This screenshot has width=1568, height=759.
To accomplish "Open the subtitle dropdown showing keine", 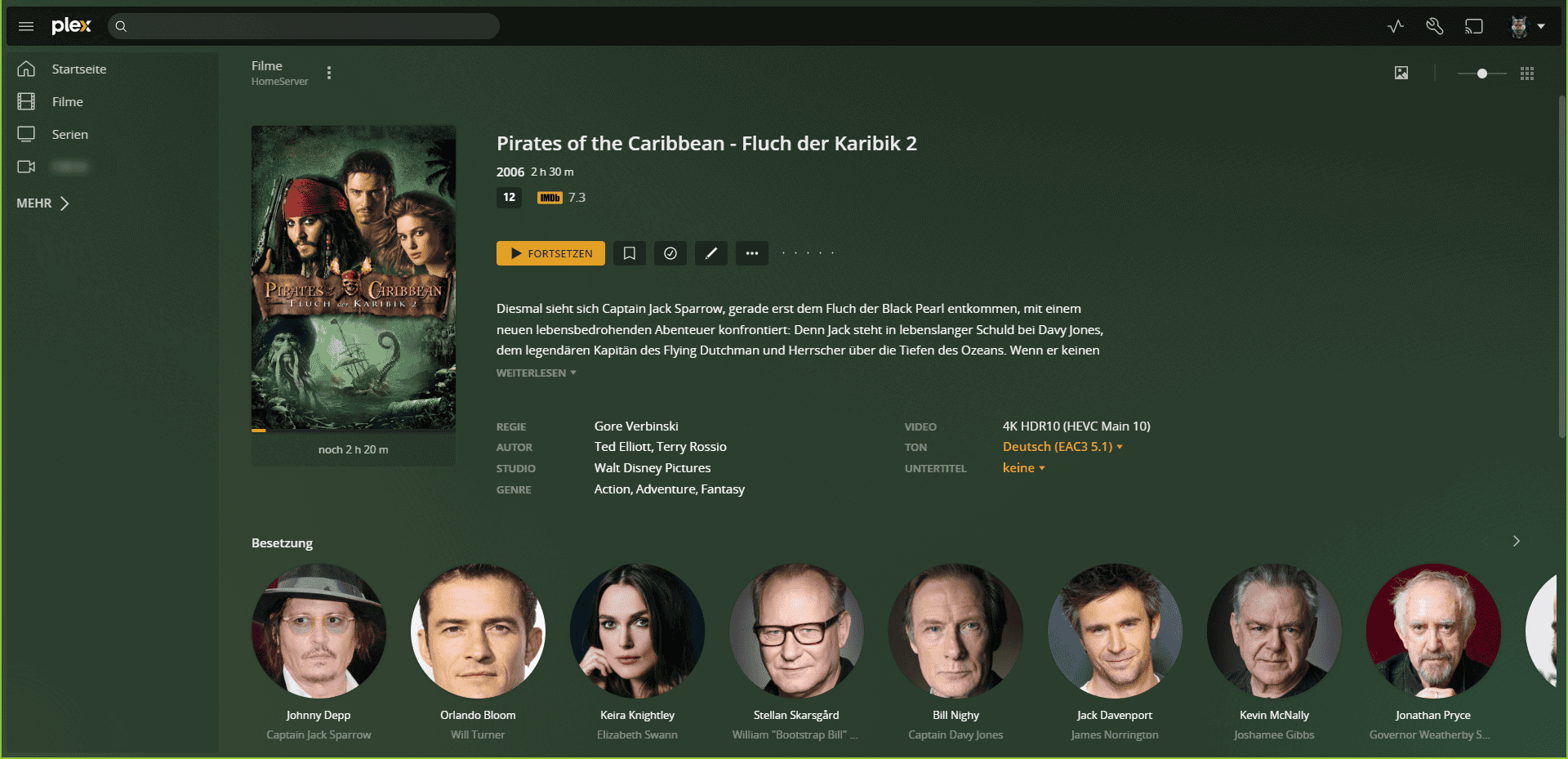I will (1023, 468).
